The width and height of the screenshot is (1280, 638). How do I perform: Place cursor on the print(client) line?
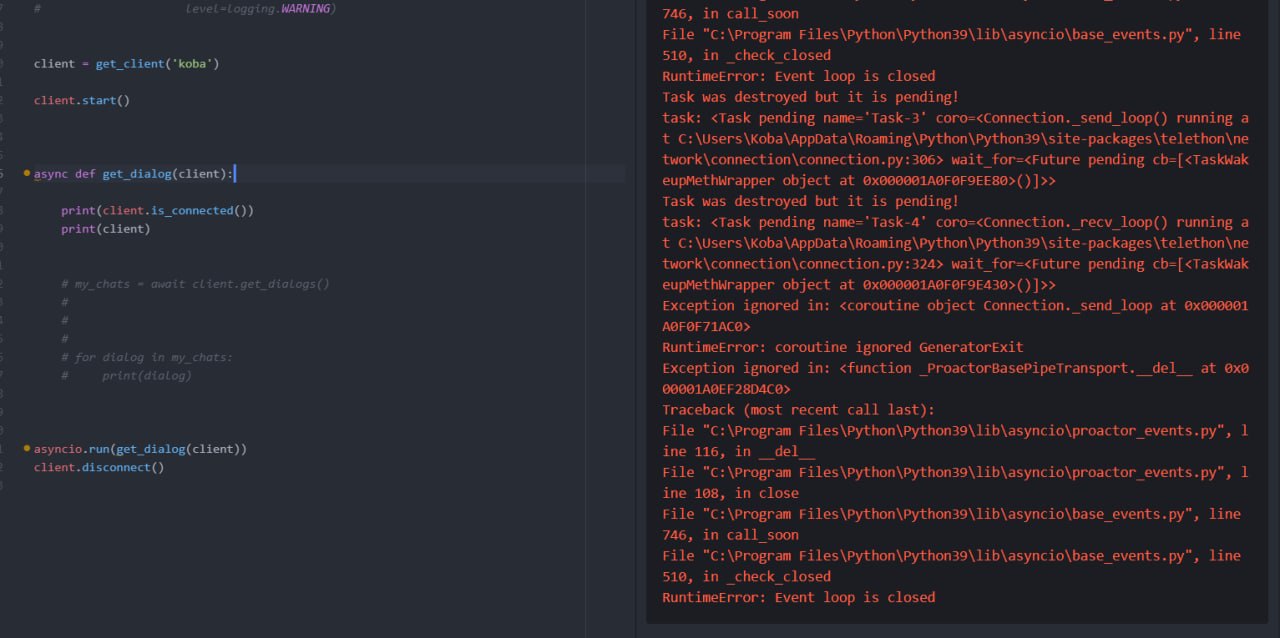coord(105,228)
